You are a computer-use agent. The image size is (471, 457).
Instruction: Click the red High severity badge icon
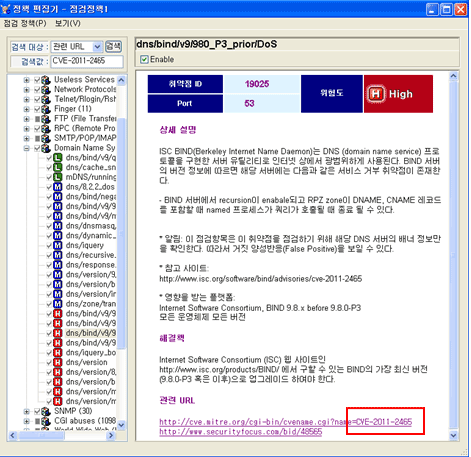click(376, 94)
